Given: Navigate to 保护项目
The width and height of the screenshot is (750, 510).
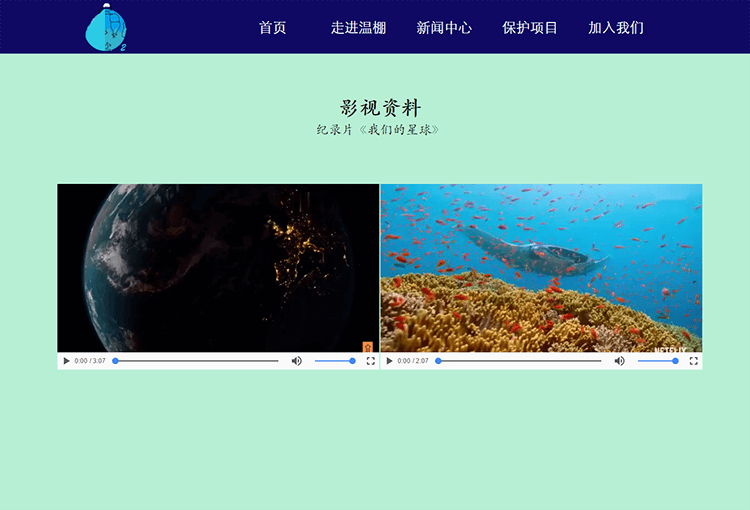Looking at the screenshot, I should coord(530,28).
